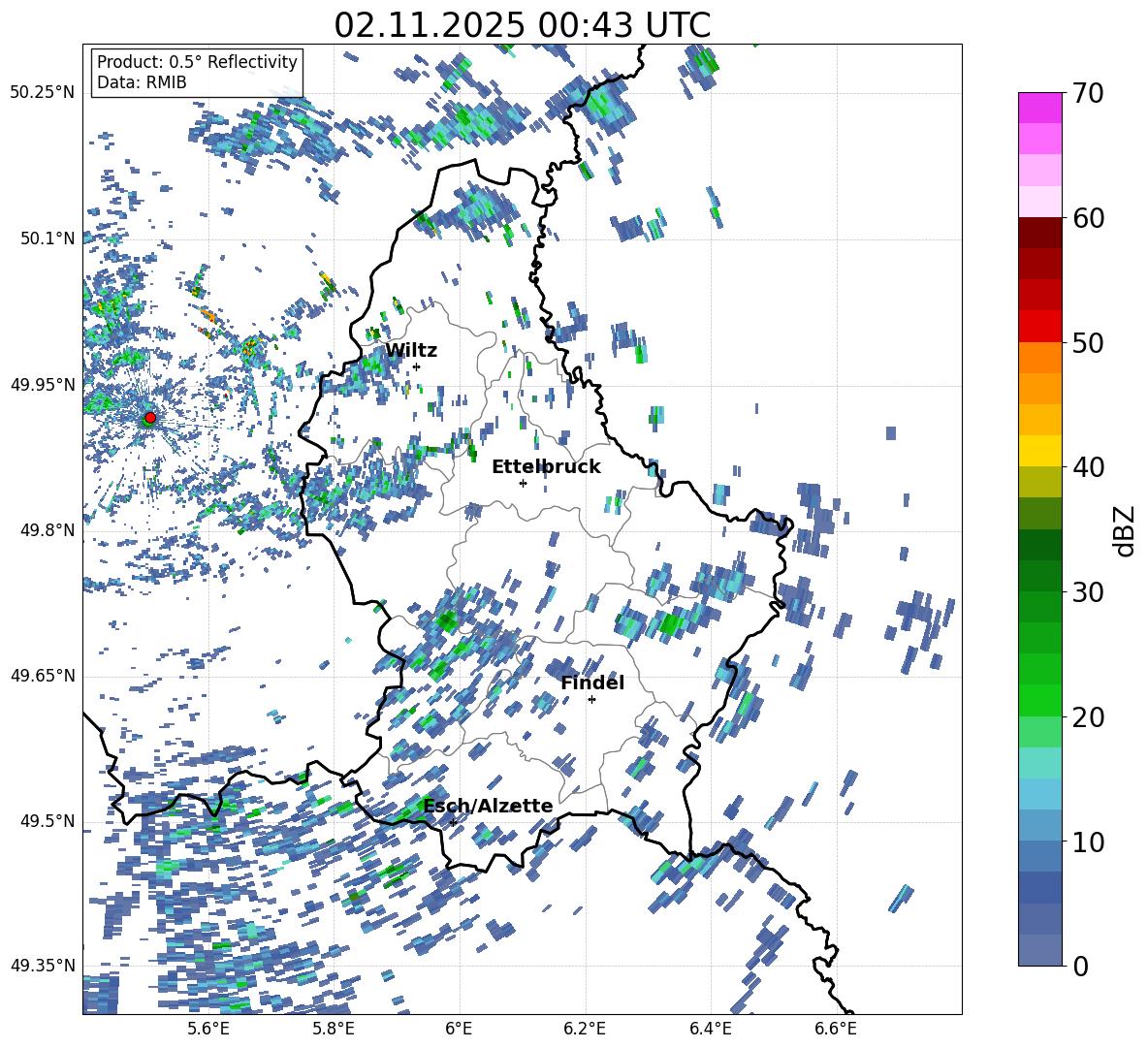Click the colorbar tick label 50

click(x=1088, y=342)
